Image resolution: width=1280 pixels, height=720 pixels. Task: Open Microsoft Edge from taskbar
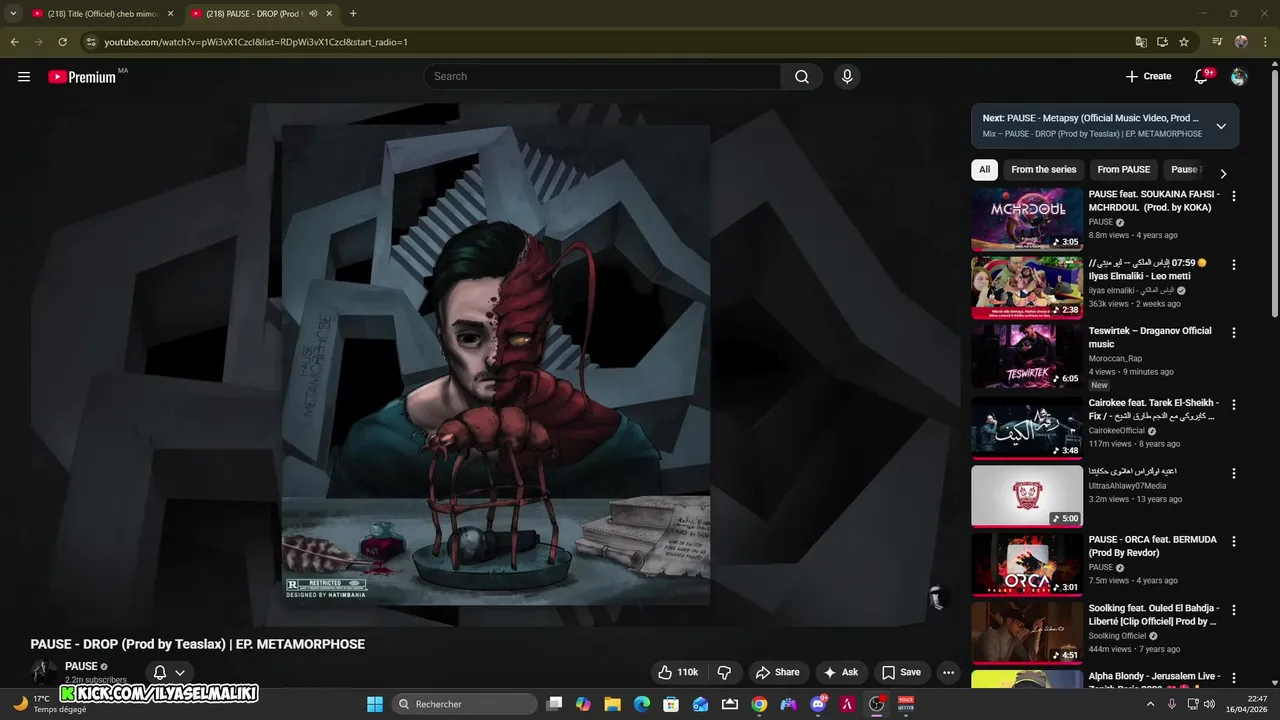click(642, 704)
